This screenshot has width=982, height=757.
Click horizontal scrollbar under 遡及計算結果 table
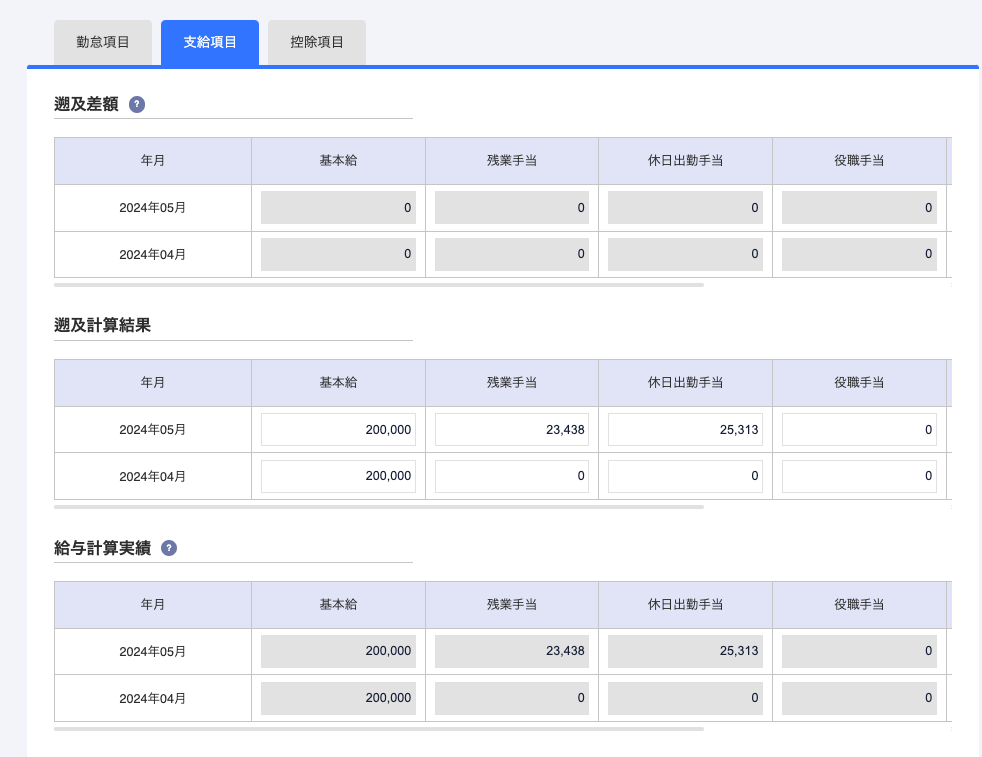click(379, 507)
